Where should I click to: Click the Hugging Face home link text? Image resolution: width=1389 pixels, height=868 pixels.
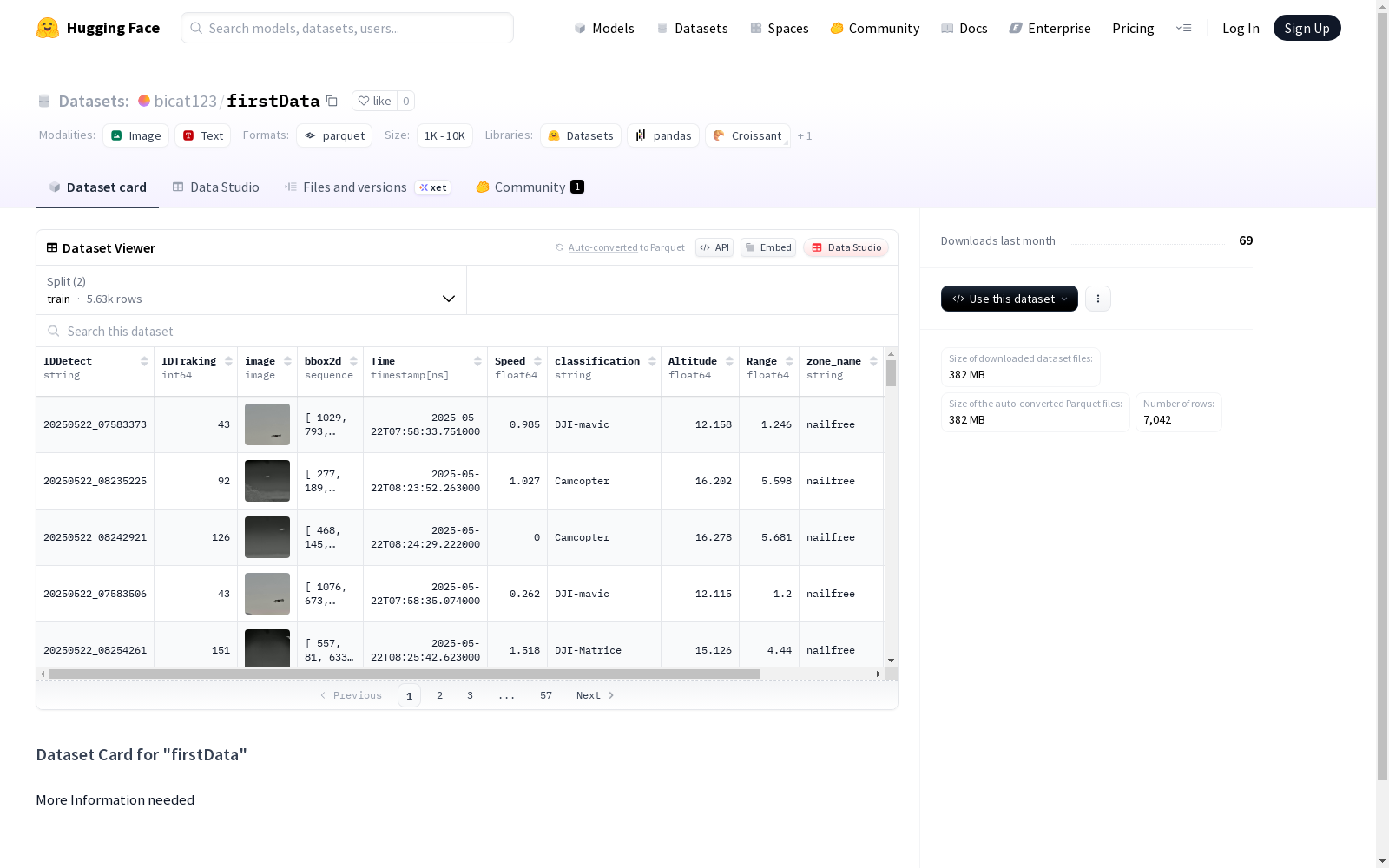pos(113,28)
